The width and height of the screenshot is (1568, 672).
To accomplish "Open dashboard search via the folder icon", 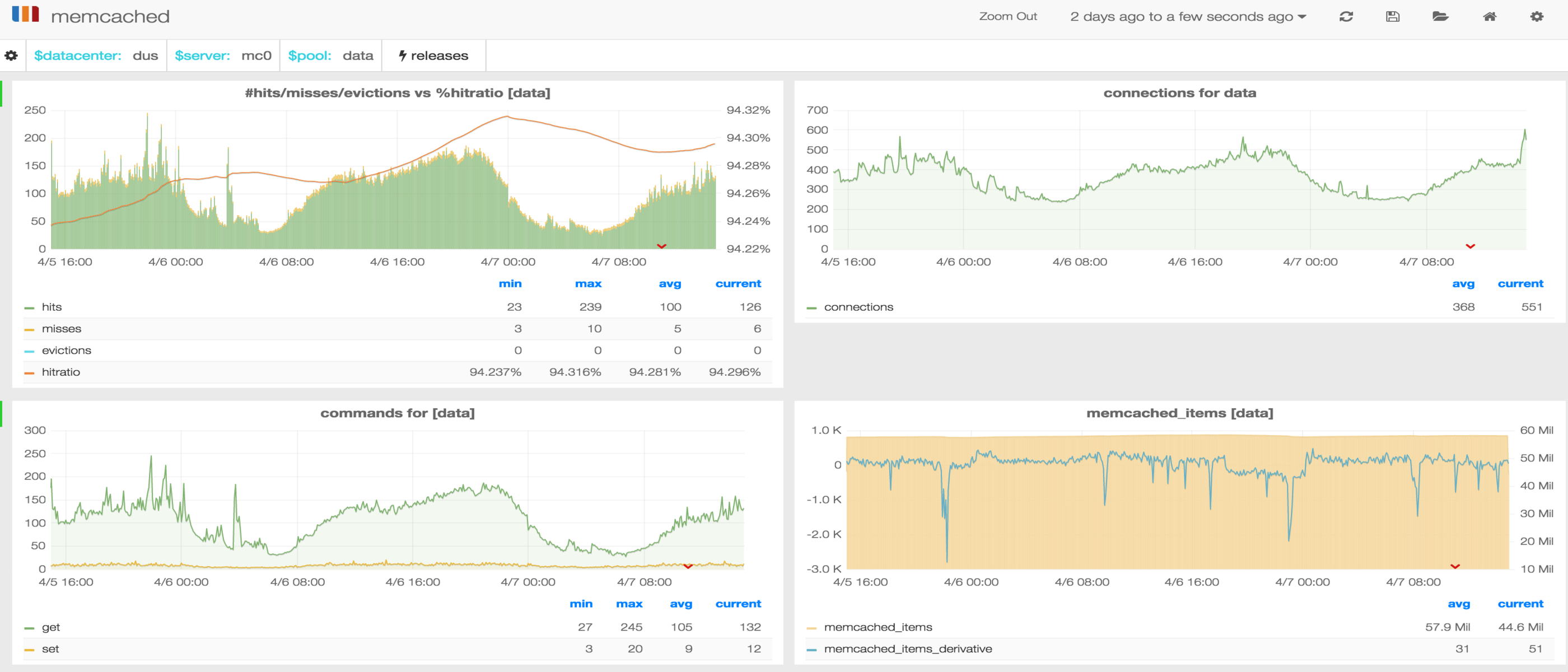I will point(1440,16).
